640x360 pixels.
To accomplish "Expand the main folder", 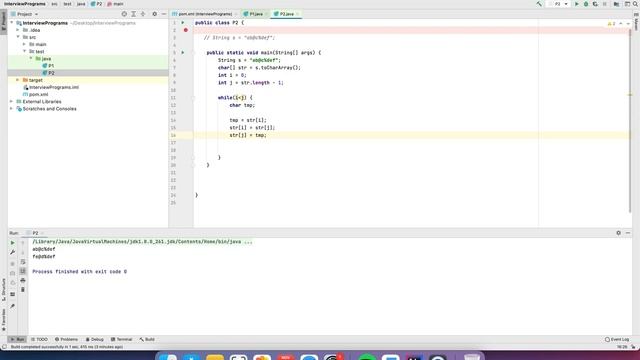I will pyautogui.click(x=24, y=44).
